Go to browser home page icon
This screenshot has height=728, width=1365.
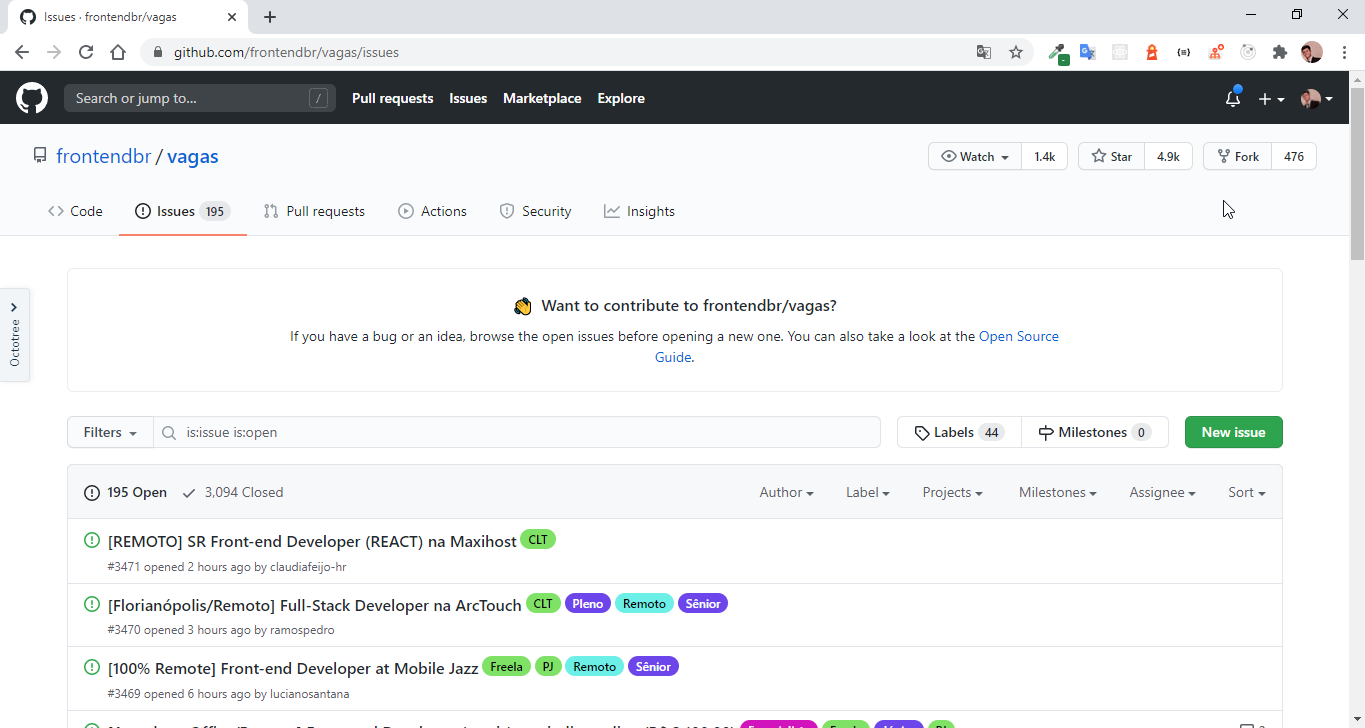tap(118, 52)
